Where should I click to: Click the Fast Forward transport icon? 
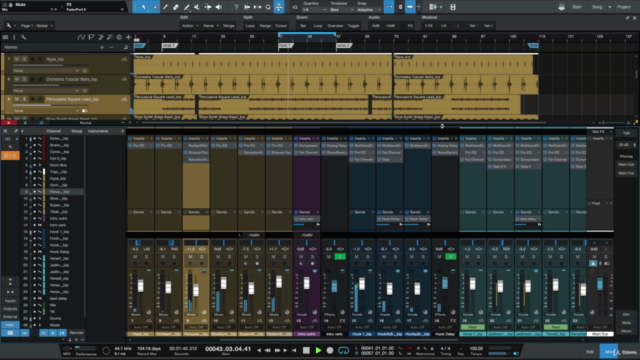click(x=278, y=350)
